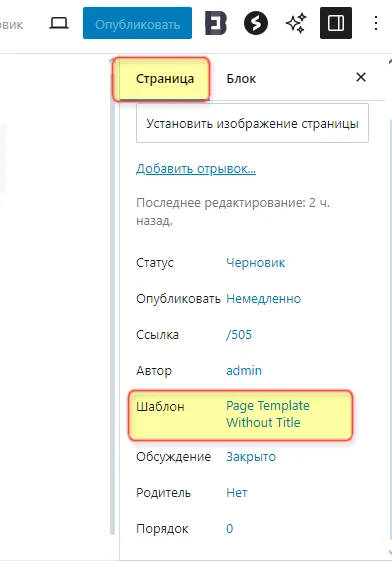
Task: Click the Добавить отрывок link
Action: (x=196, y=169)
